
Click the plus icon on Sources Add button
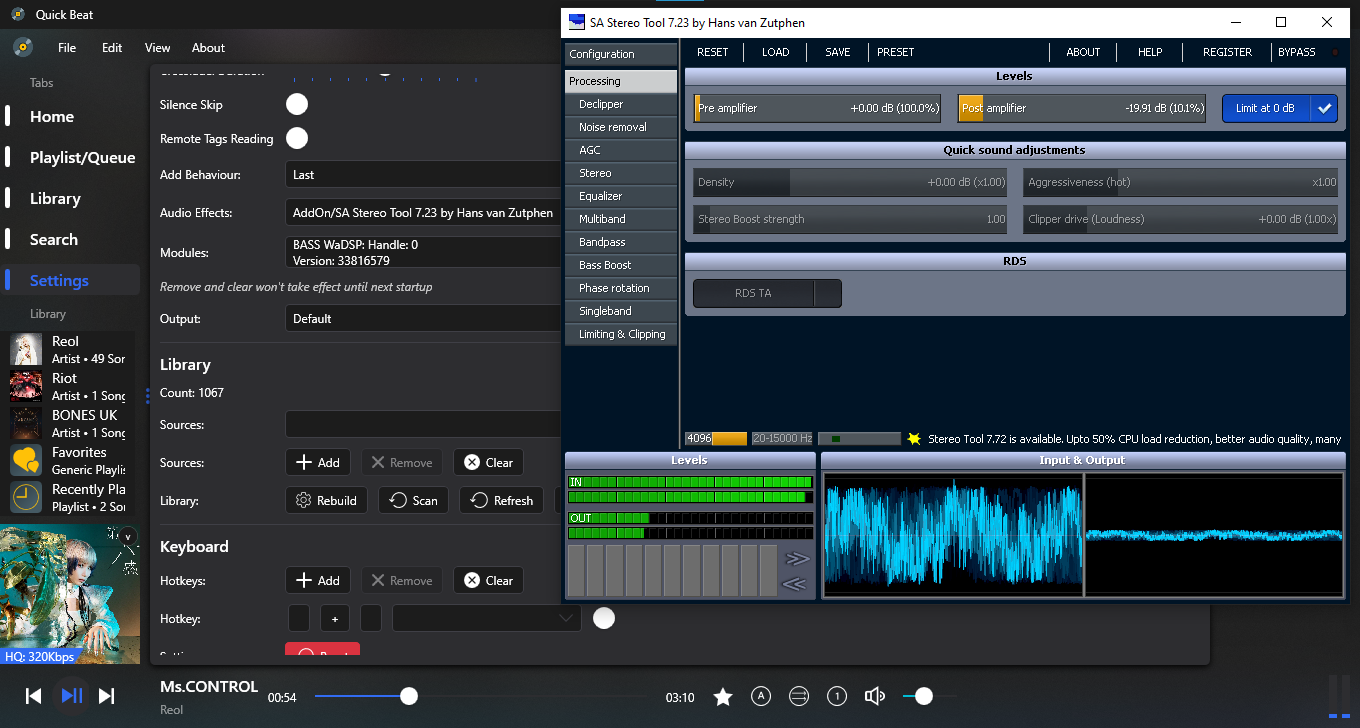[304, 462]
